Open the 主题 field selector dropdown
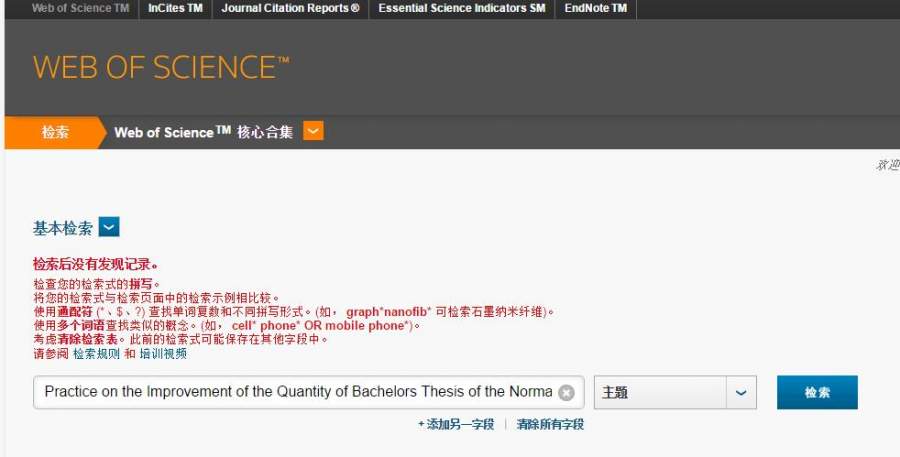Screen dimensions: 900x457 675,392
